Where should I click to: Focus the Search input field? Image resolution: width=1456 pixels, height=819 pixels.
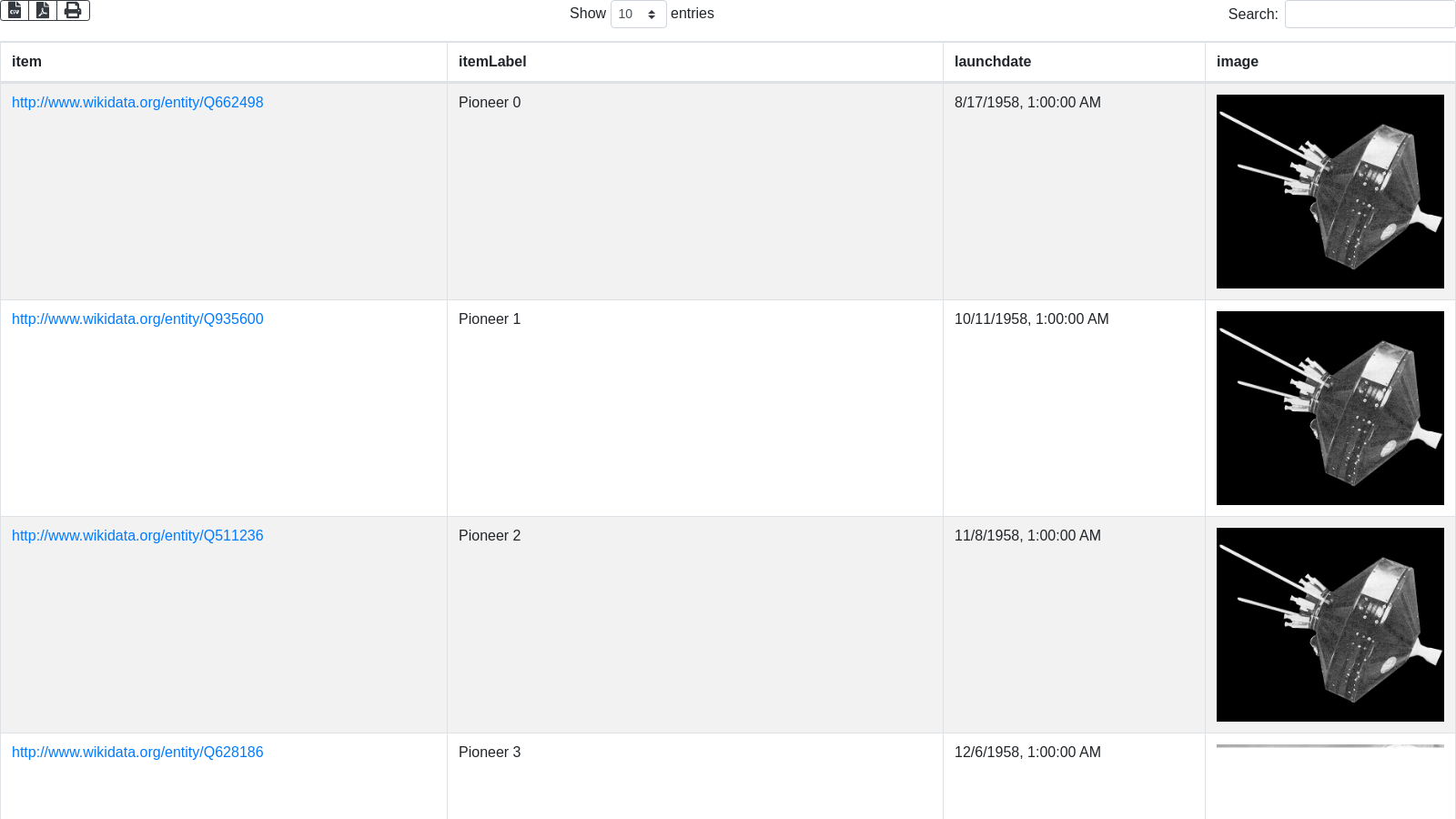[x=1370, y=14]
